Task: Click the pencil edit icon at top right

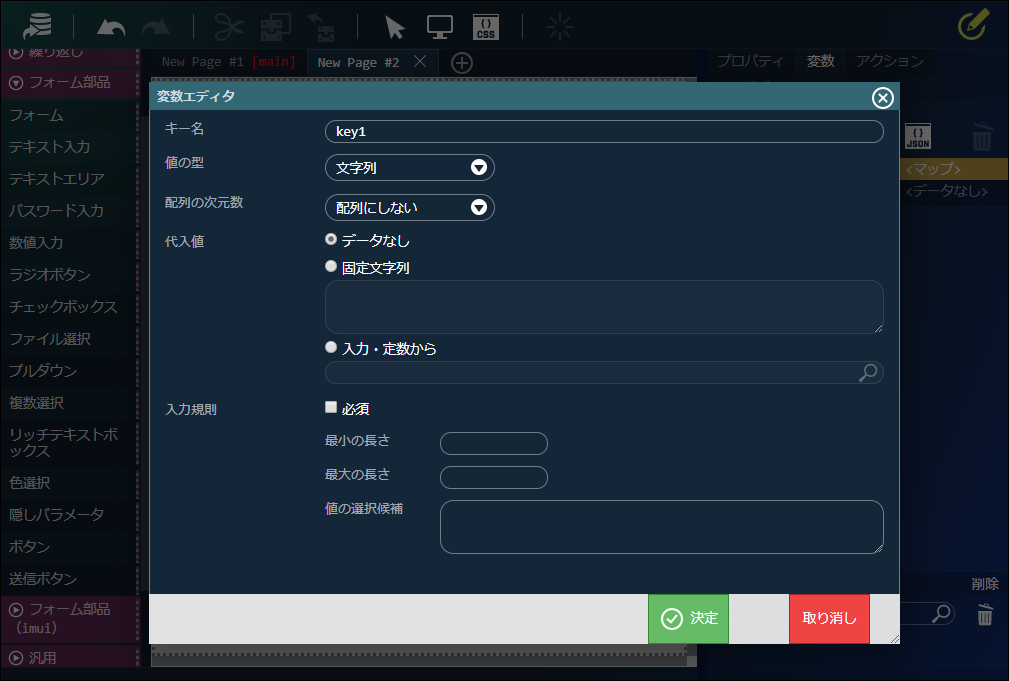Action: point(973,24)
